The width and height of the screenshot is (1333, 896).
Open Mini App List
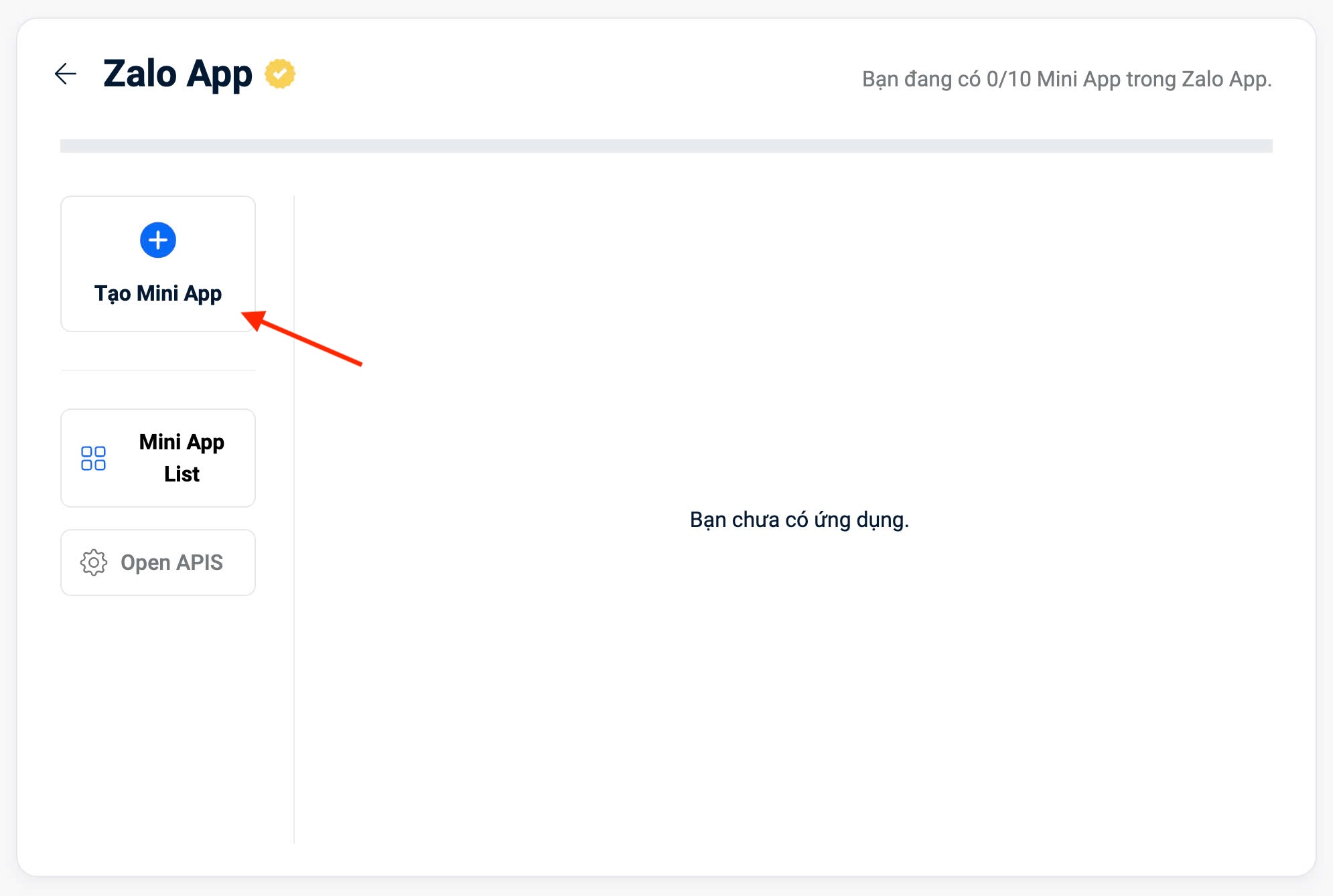(x=158, y=458)
